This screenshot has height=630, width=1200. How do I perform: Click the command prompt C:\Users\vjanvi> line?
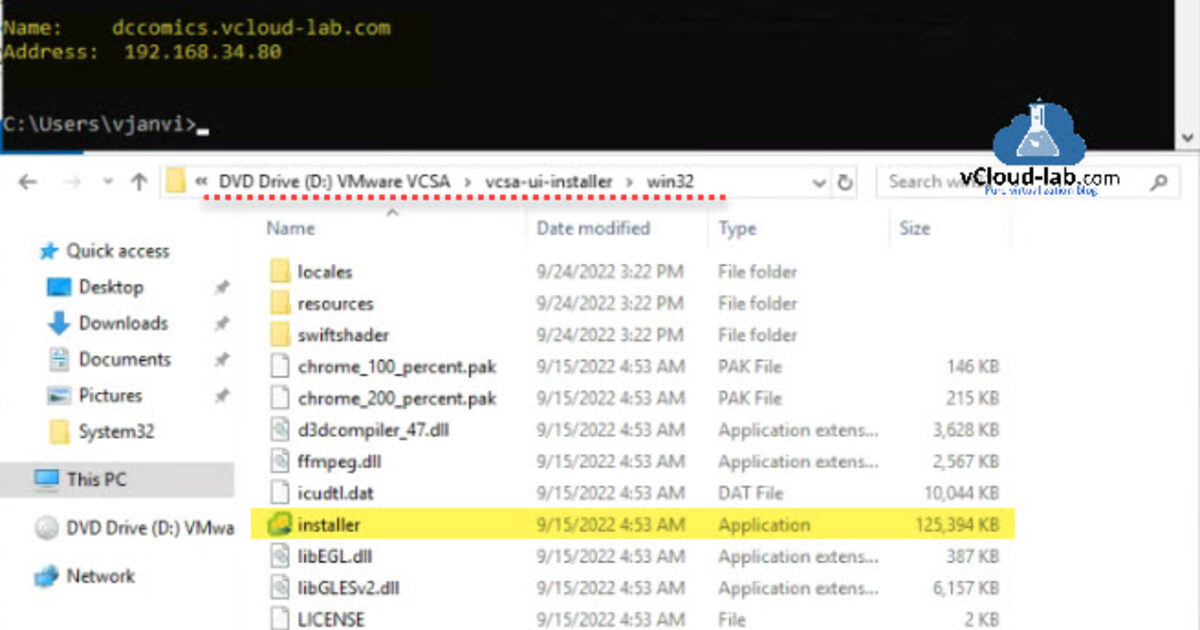point(105,125)
